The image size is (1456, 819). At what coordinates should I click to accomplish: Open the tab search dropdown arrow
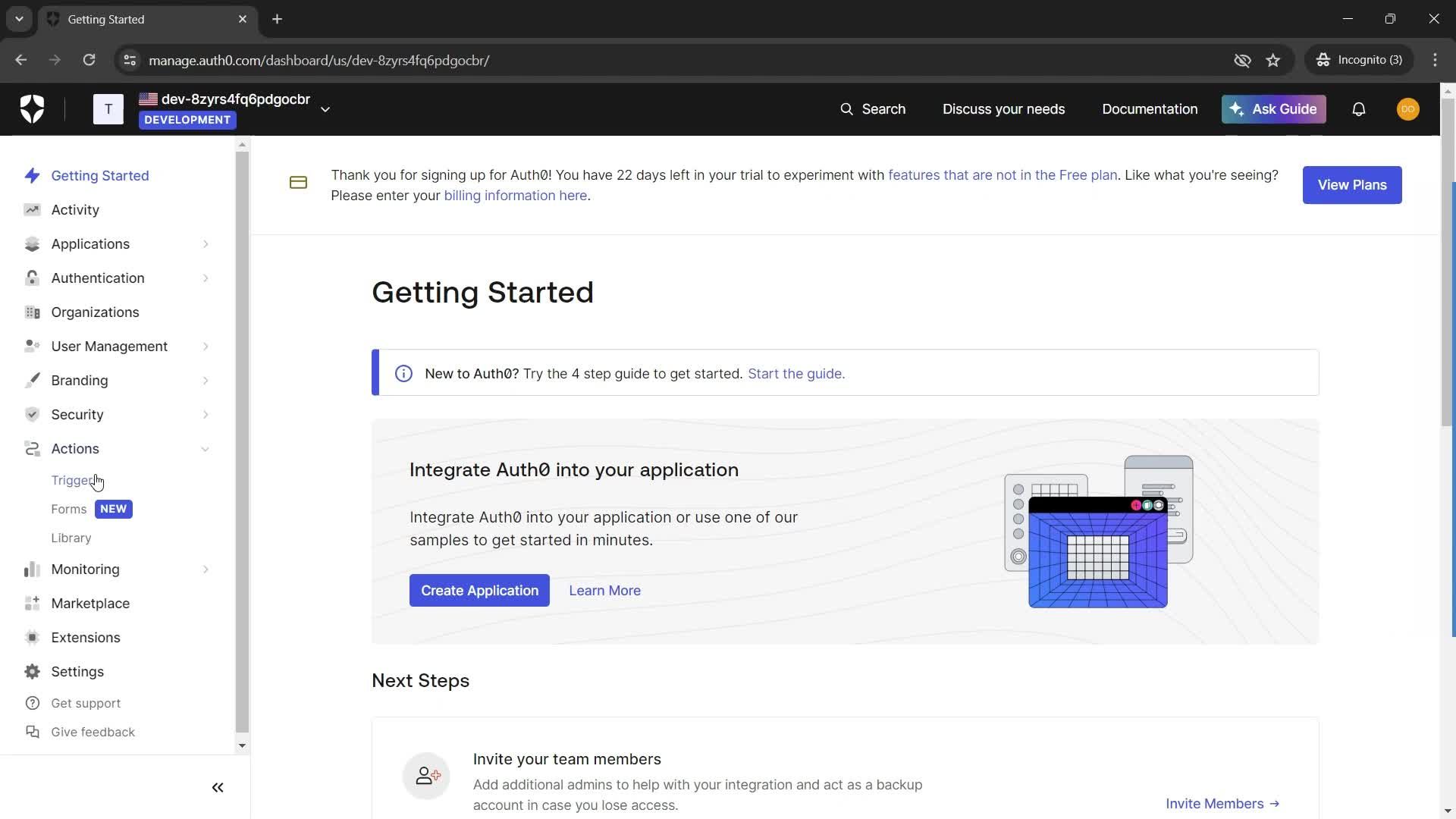[x=19, y=19]
